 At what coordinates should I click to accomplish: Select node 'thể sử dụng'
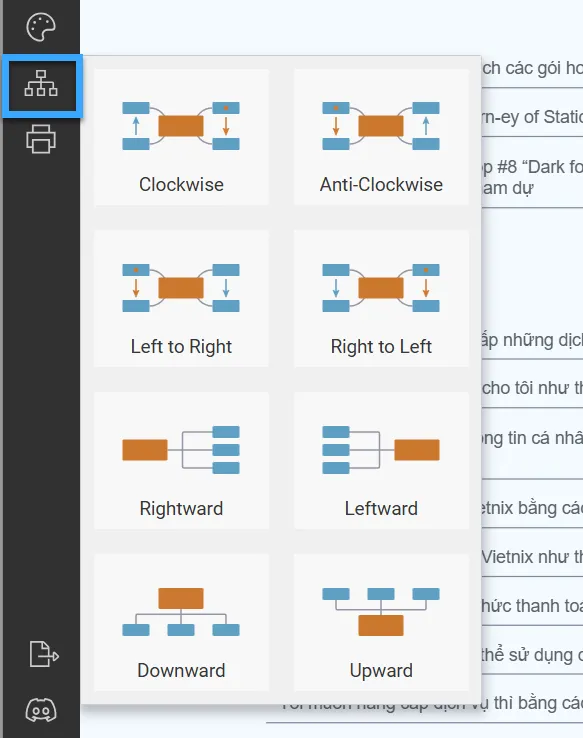[x=532, y=655]
